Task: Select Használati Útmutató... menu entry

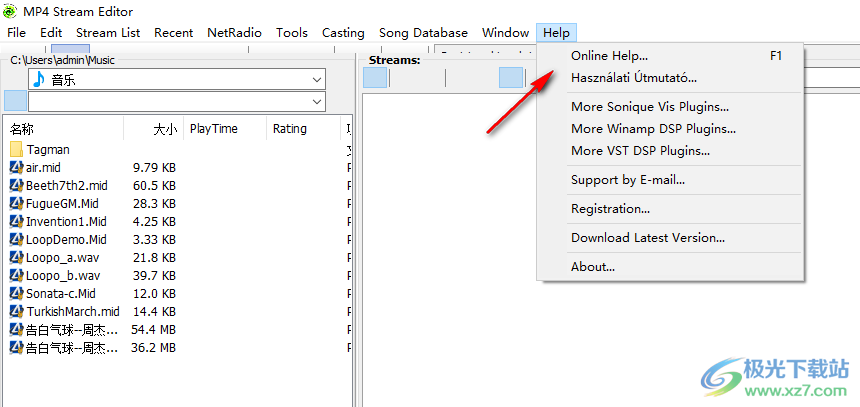Action: [x=670, y=78]
